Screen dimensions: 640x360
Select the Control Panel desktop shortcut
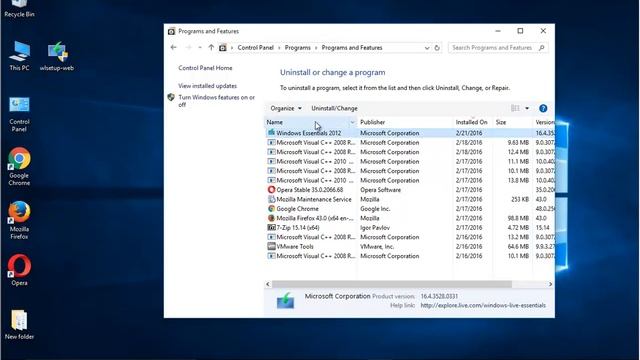pos(19,114)
